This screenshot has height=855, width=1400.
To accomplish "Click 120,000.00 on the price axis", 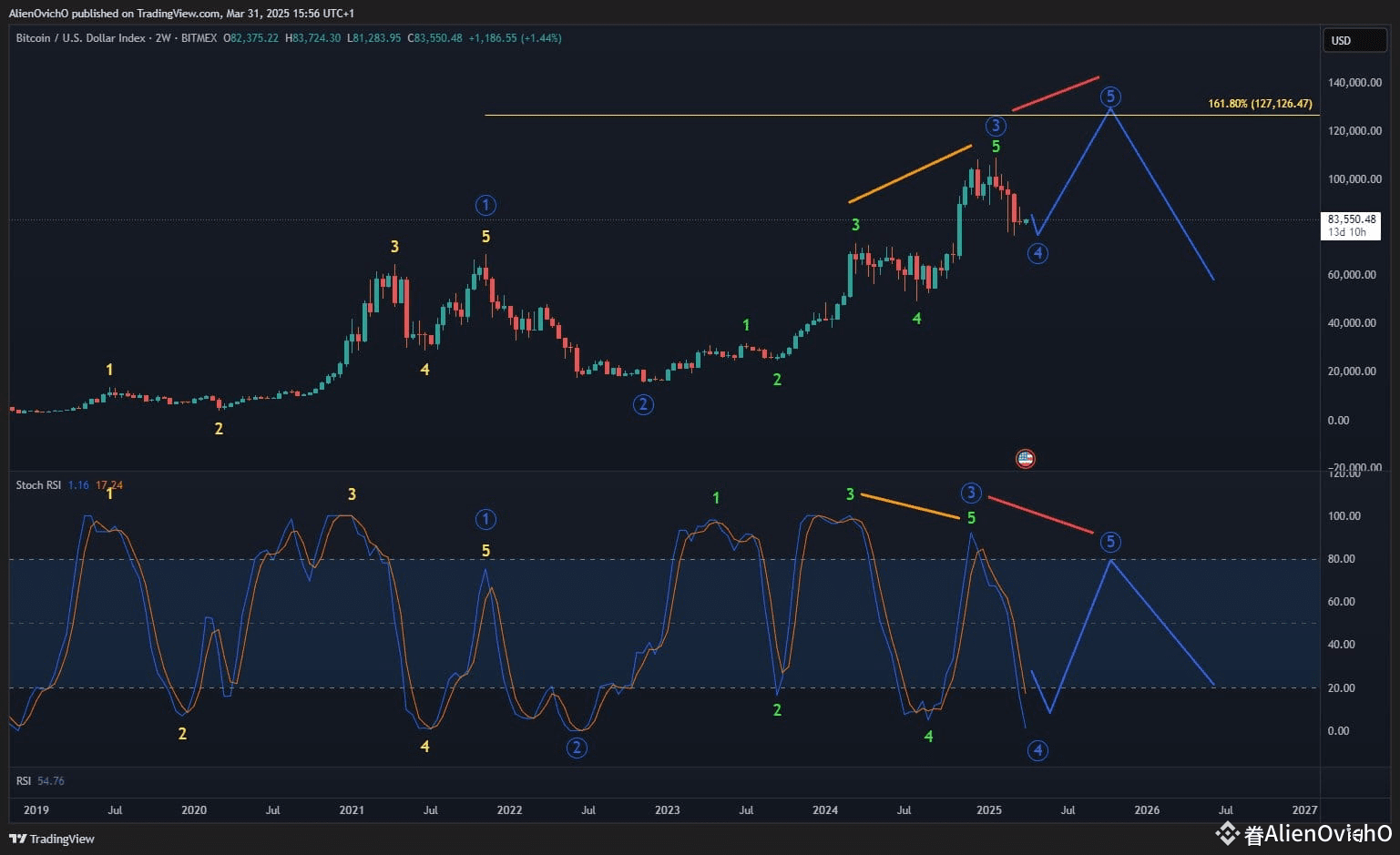I will (x=1355, y=131).
